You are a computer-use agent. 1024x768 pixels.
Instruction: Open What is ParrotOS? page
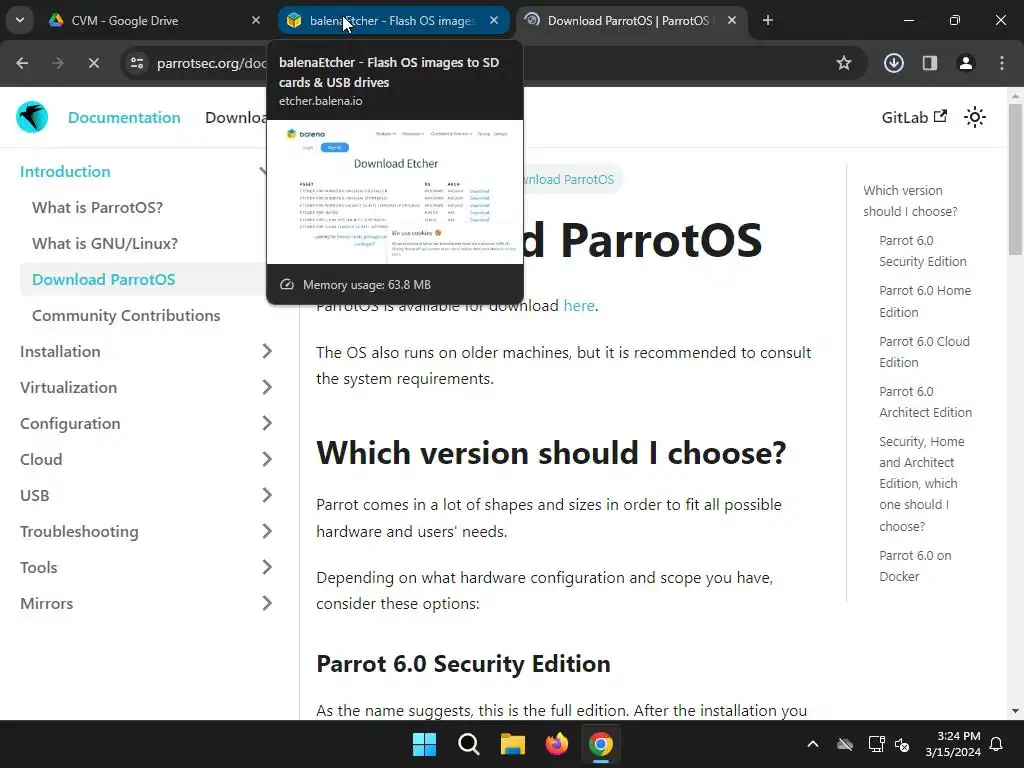pyautogui.click(x=97, y=208)
